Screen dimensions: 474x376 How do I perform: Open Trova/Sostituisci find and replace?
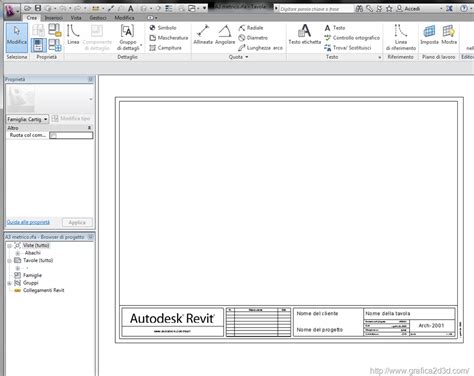[348, 48]
